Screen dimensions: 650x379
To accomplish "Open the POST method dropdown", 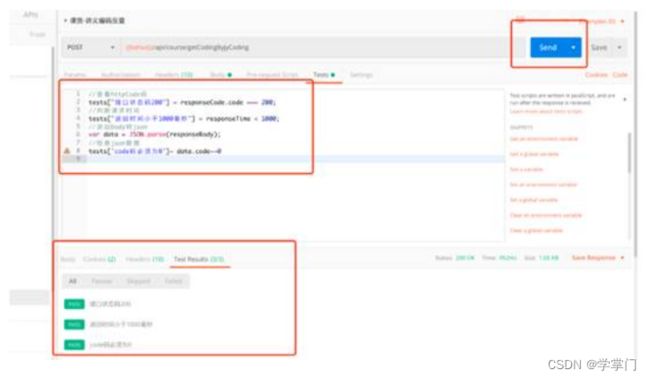I will [x=90, y=47].
